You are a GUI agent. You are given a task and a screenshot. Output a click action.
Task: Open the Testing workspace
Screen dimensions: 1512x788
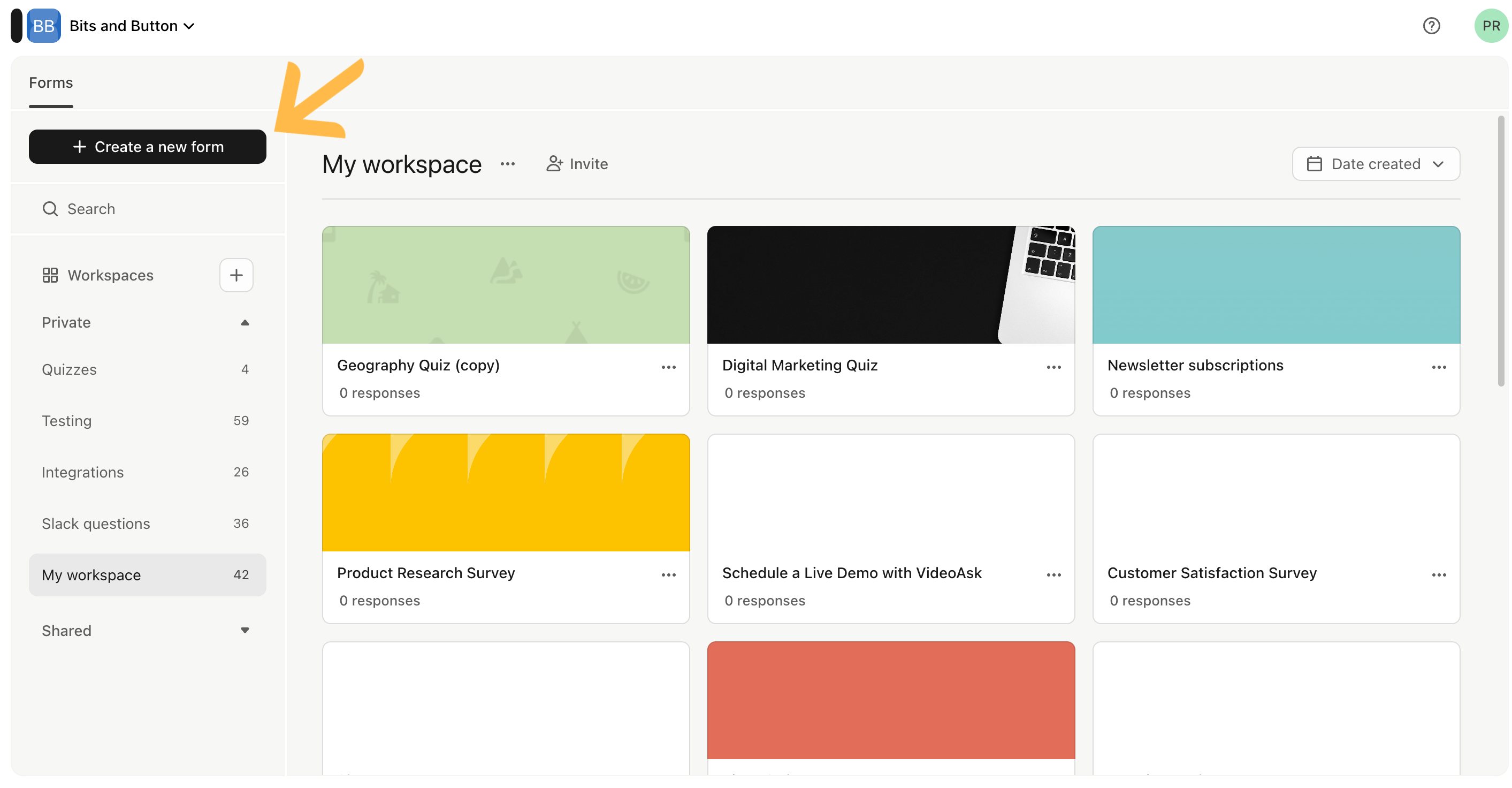[147, 421]
